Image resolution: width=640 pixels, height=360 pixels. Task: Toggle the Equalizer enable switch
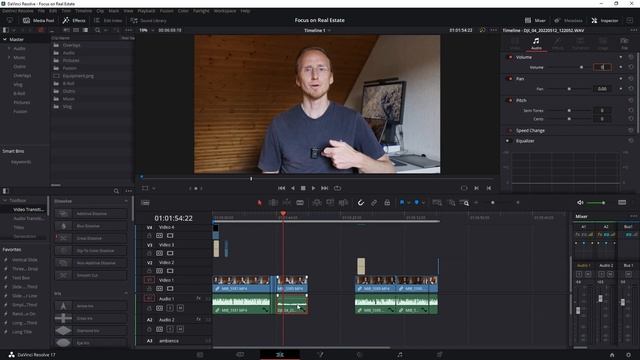coord(510,141)
